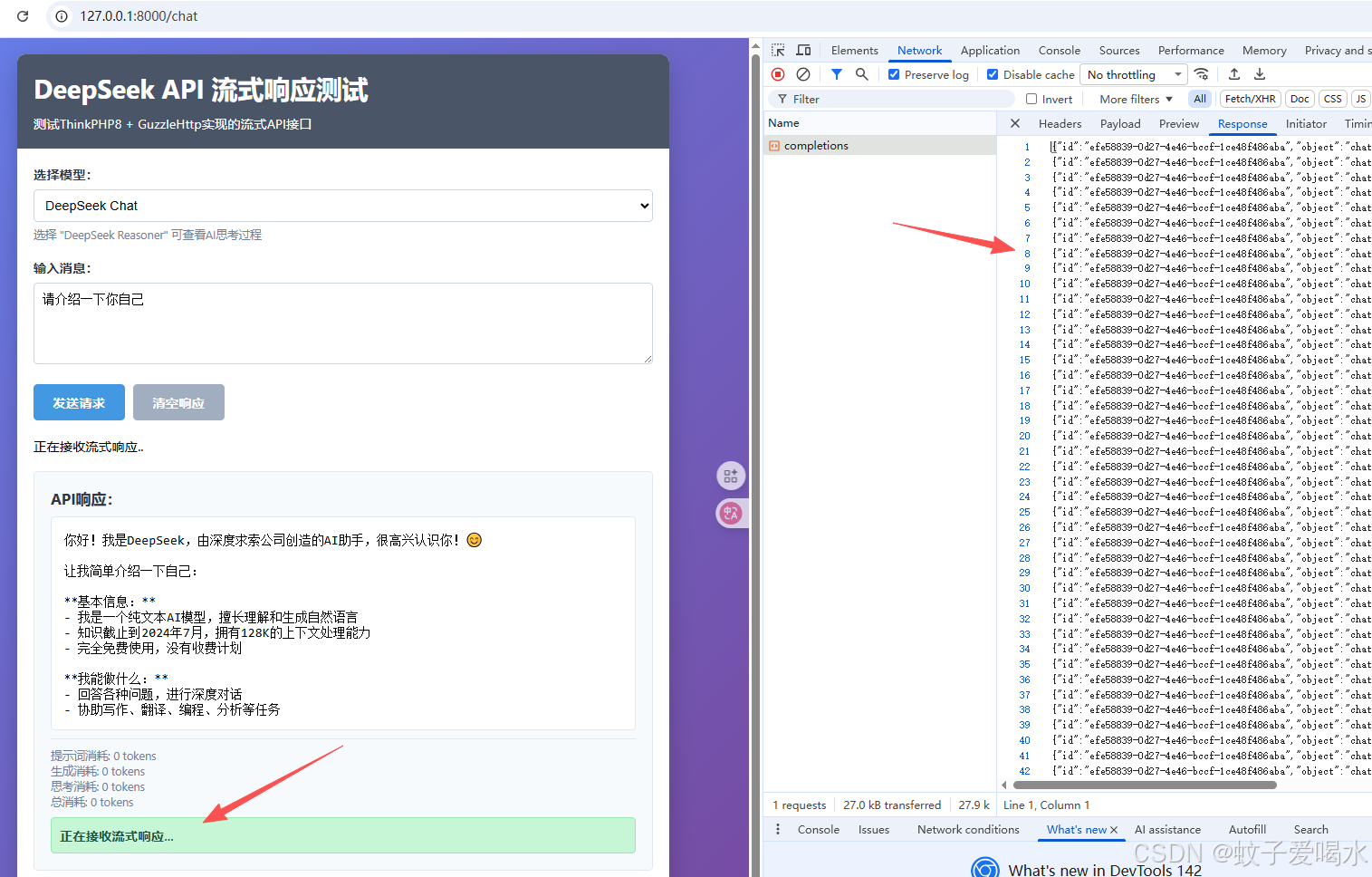
Task: Click the '1 requests' status text
Action: coord(799,805)
